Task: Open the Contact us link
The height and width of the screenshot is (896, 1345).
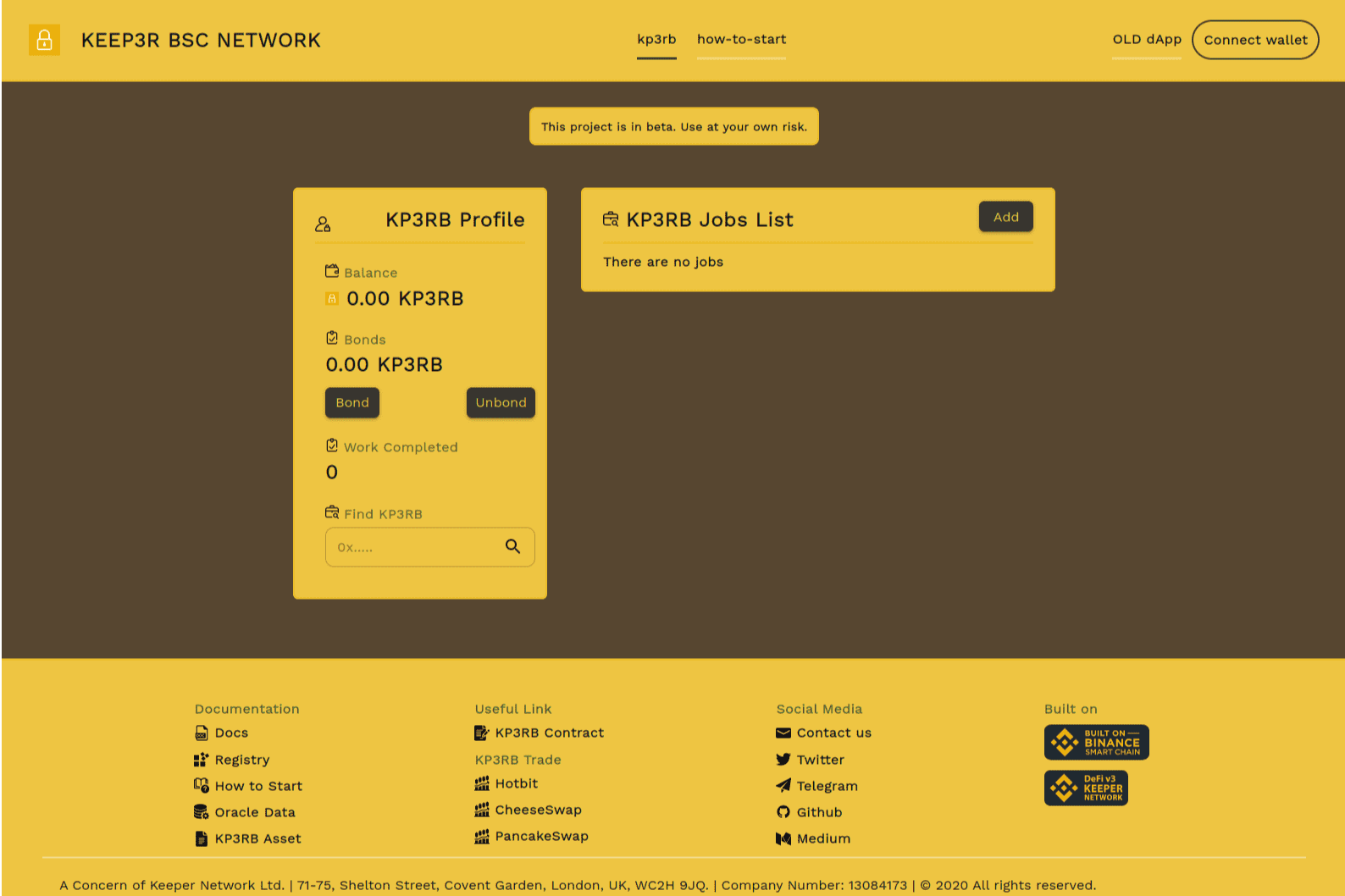Action: (x=834, y=733)
